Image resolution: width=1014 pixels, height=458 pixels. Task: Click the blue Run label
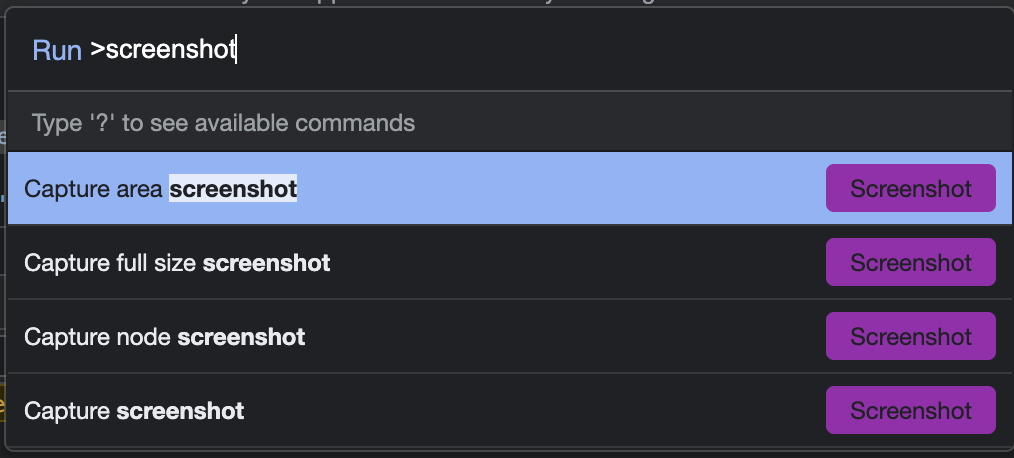pos(57,51)
